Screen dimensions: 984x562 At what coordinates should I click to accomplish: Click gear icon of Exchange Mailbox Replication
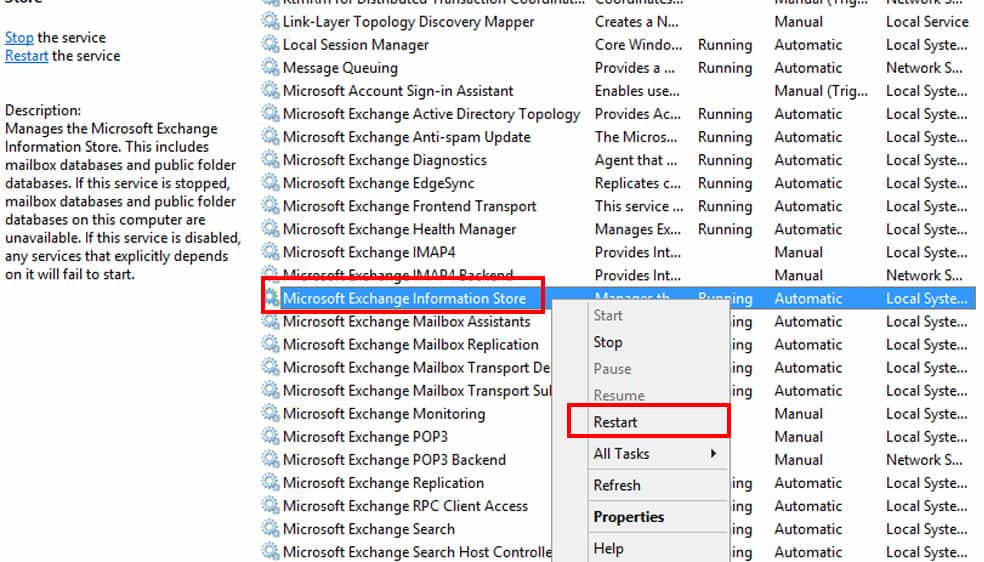point(270,344)
